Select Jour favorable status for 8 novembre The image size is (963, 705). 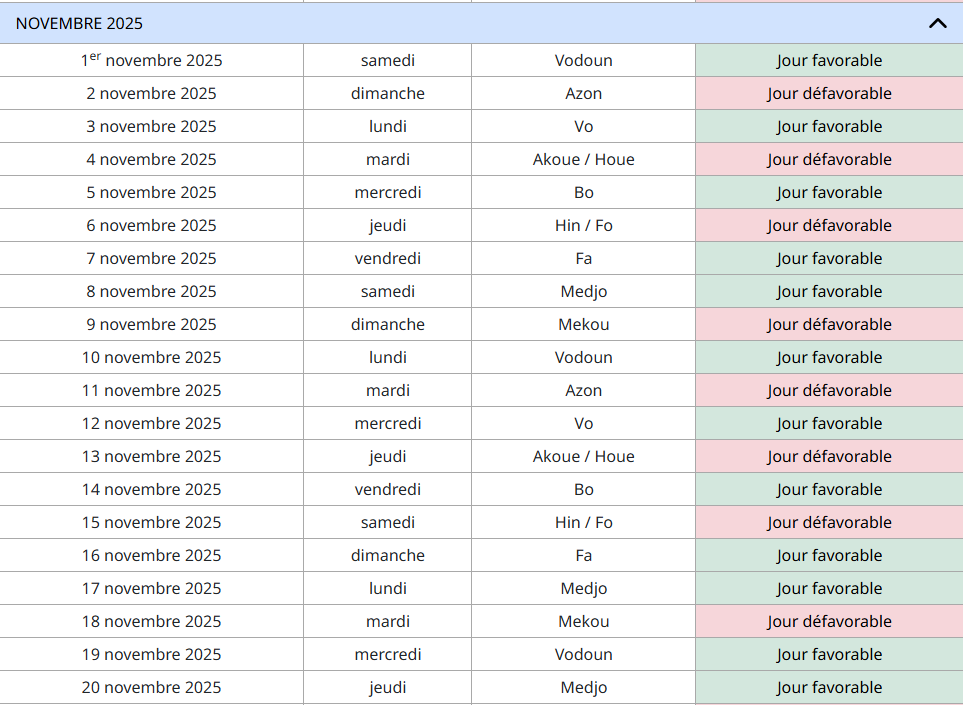pyautogui.click(x=829, y=291)
